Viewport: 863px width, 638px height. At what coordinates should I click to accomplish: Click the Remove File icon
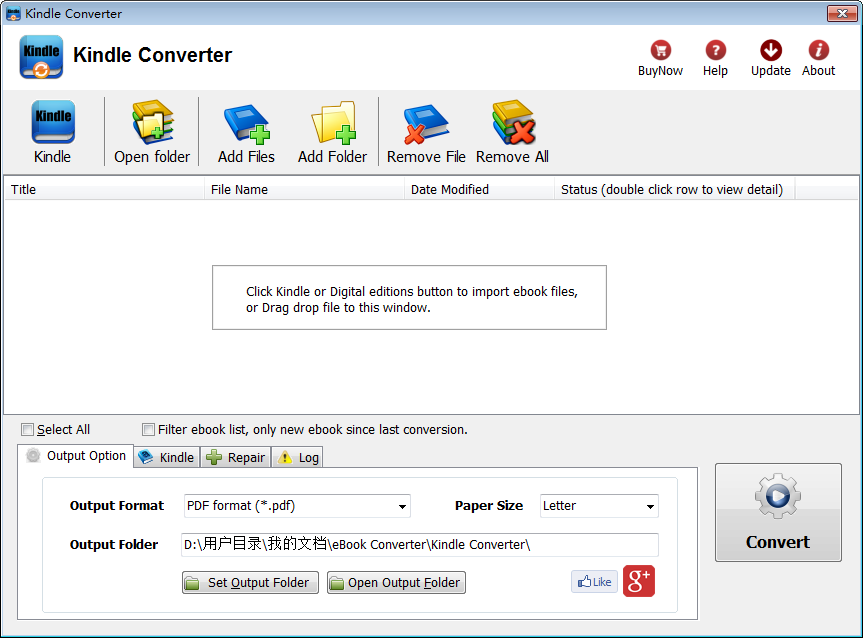coord(426,124)
